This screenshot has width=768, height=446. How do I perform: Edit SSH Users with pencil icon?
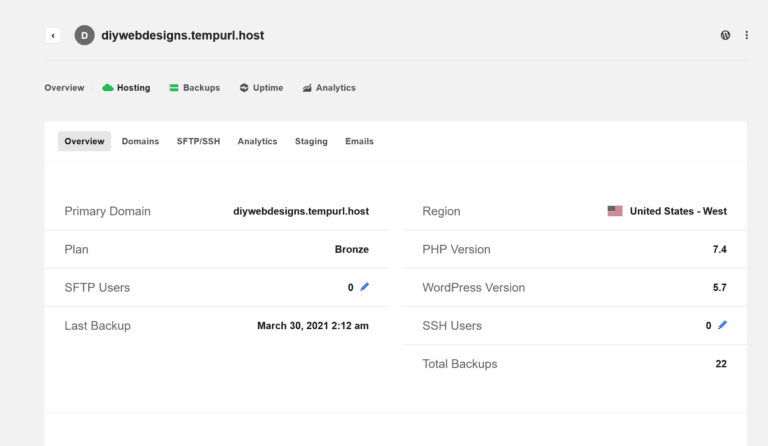pyautogui.click(x=722, y=325)
